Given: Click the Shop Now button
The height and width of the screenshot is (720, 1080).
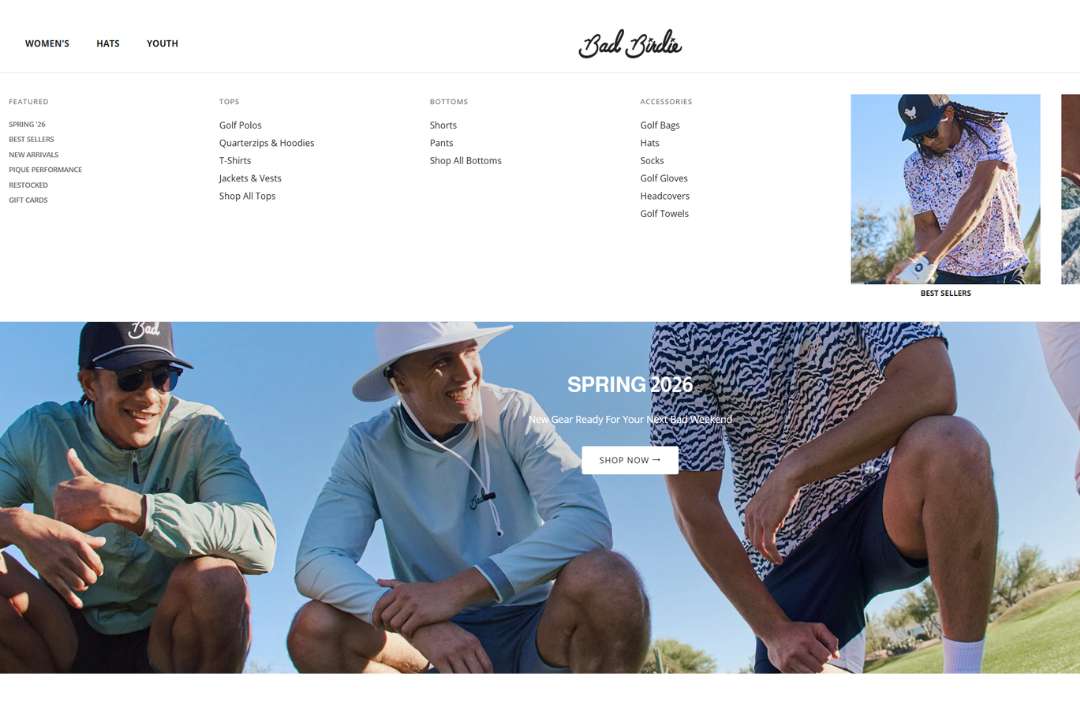Looking at the screenshot, I should 630,460.
